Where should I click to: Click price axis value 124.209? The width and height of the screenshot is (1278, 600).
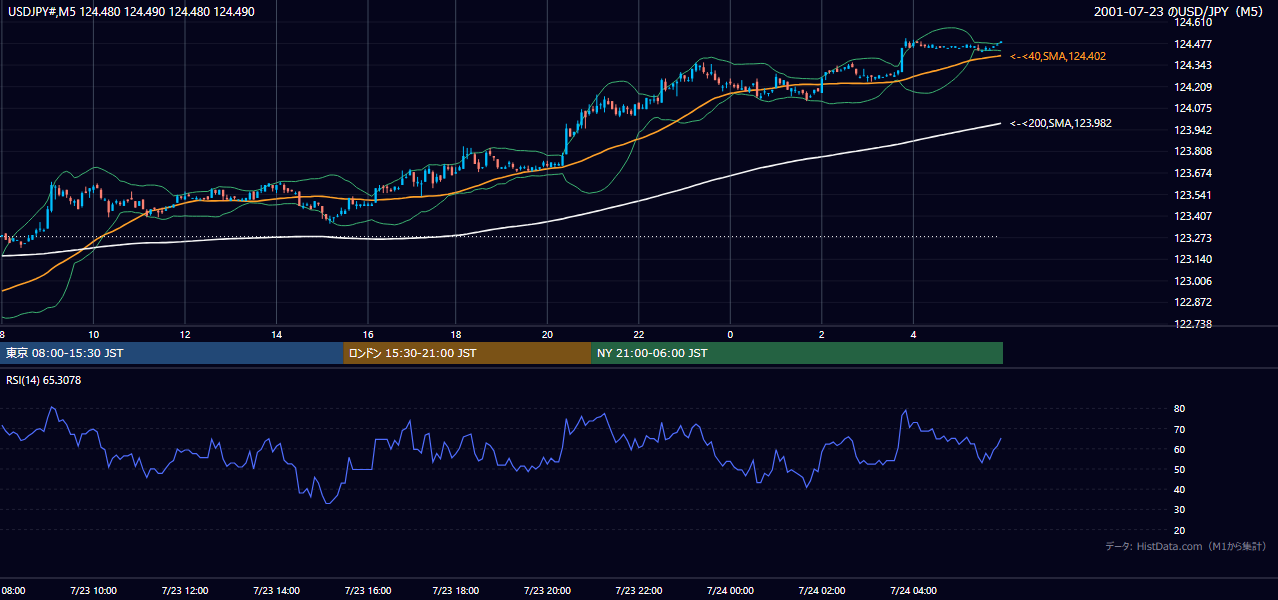(x=1193, y=87)
